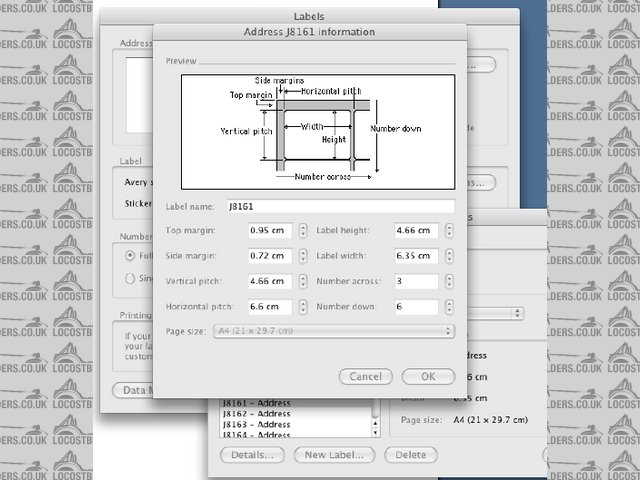
Task: Focus the Label name text field
Action: point(339,206)
